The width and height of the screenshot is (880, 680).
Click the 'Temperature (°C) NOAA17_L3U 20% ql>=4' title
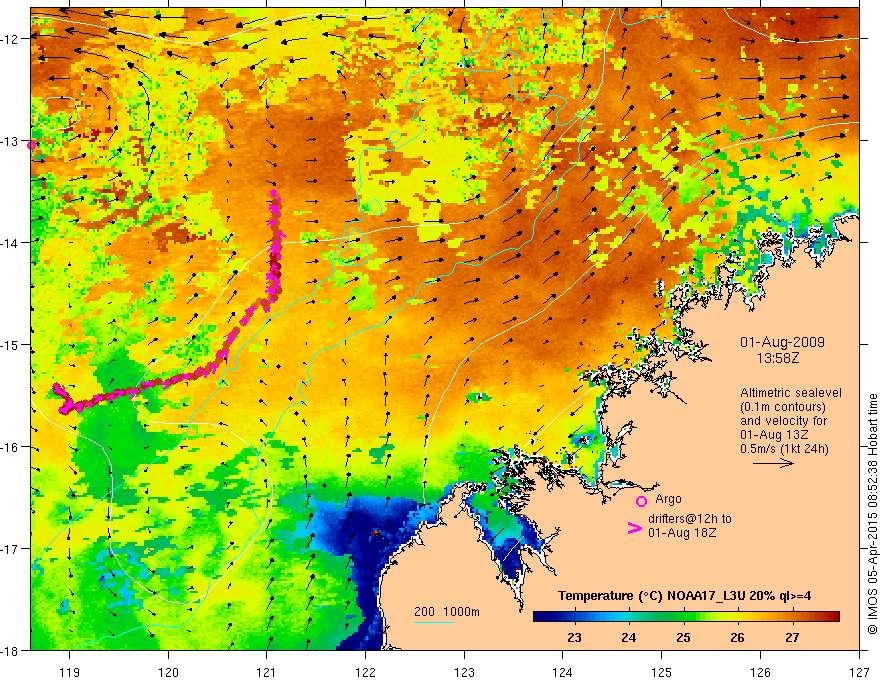click(684, 595)
